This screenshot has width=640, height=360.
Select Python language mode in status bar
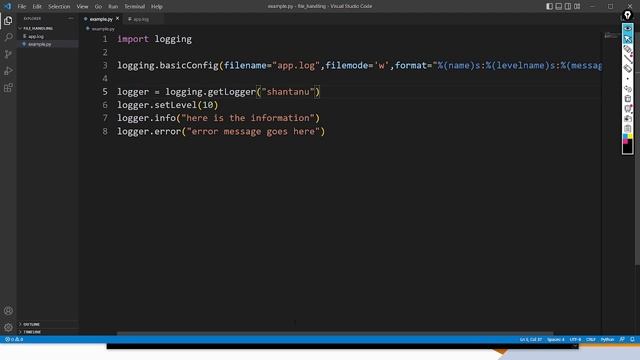coord(607,340)
